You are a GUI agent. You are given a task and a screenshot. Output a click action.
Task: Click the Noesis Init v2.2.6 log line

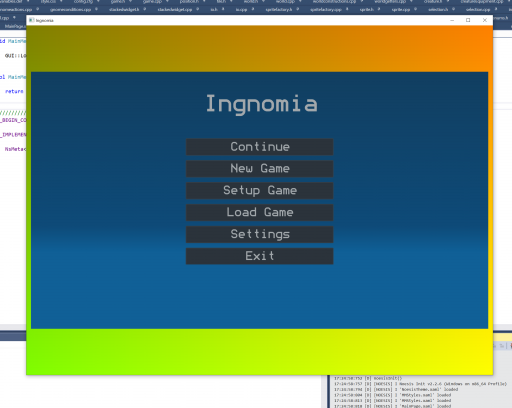pyautogui.click(x=420, y=384)
